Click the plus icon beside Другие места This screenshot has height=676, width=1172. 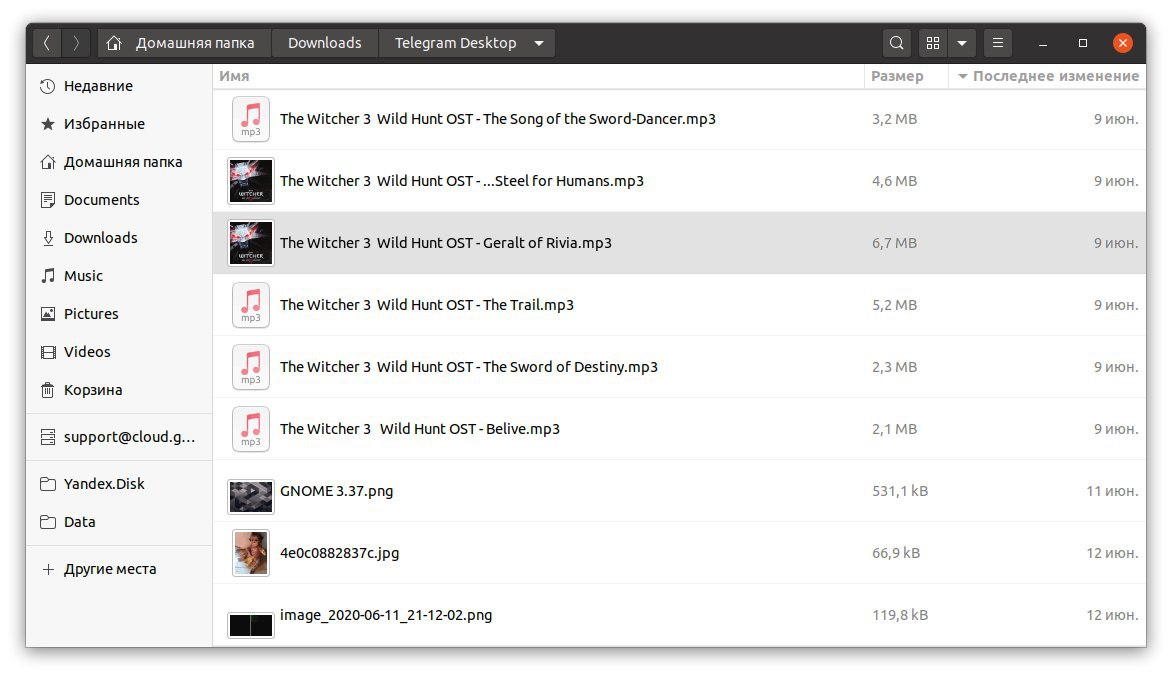click(48, 569)
